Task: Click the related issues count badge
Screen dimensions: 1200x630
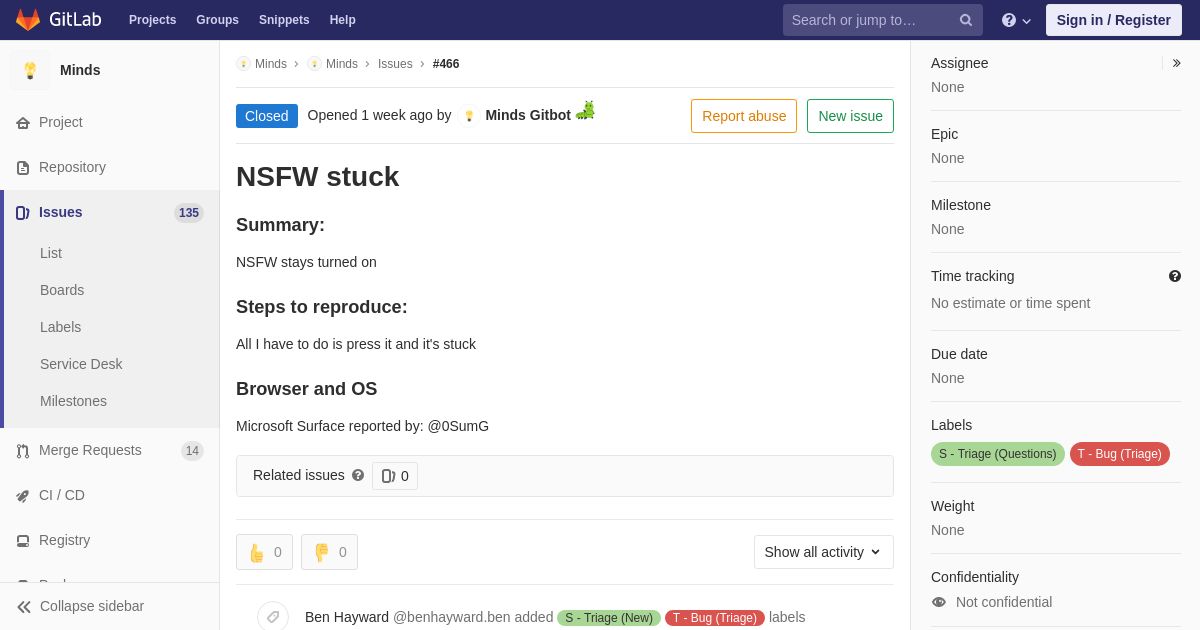Action: (x=395, y=476)
